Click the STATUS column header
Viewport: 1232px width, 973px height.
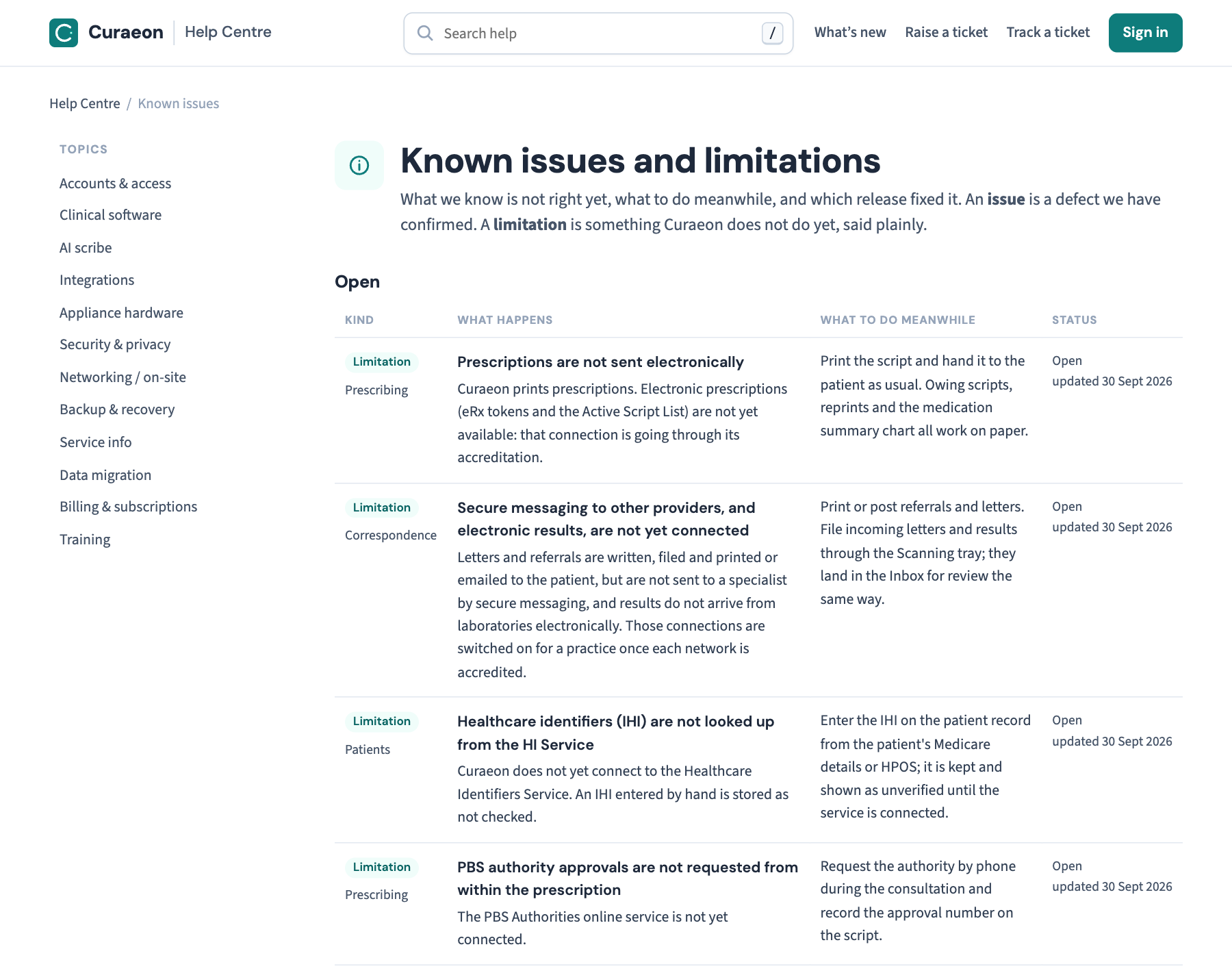[x=1075, y=320]
